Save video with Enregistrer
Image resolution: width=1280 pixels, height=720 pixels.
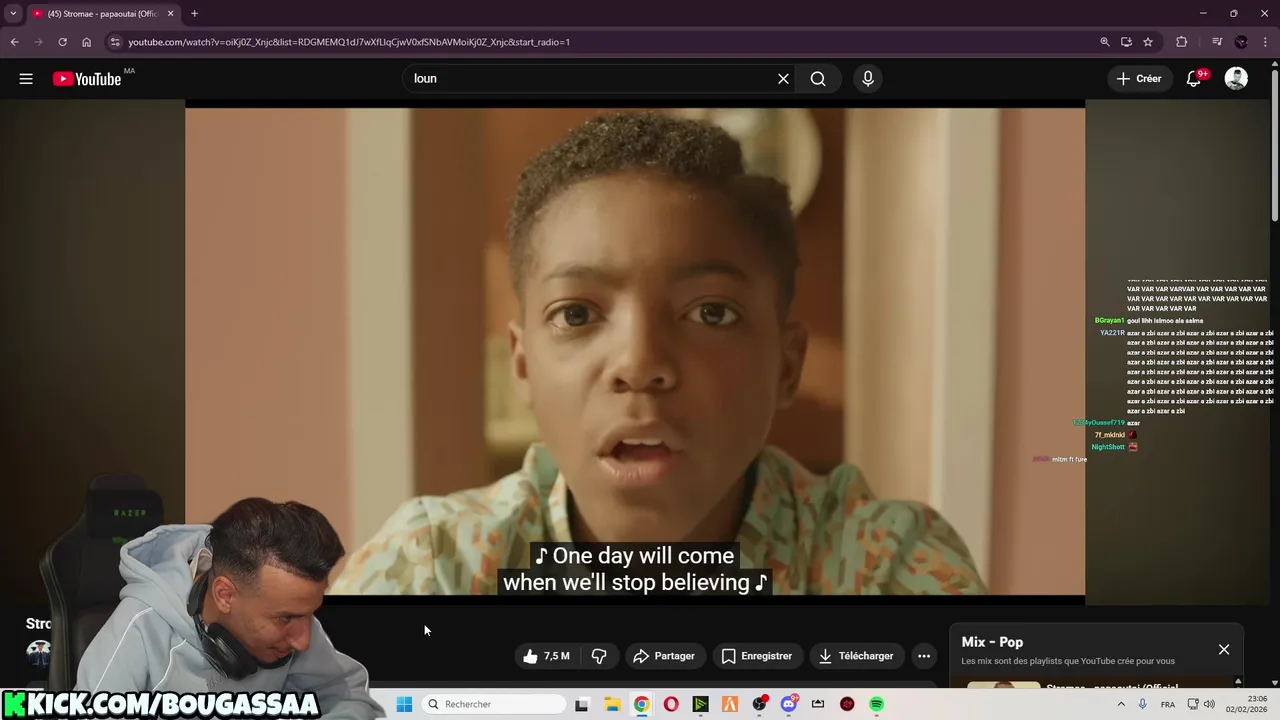click(x=757, y=656)
